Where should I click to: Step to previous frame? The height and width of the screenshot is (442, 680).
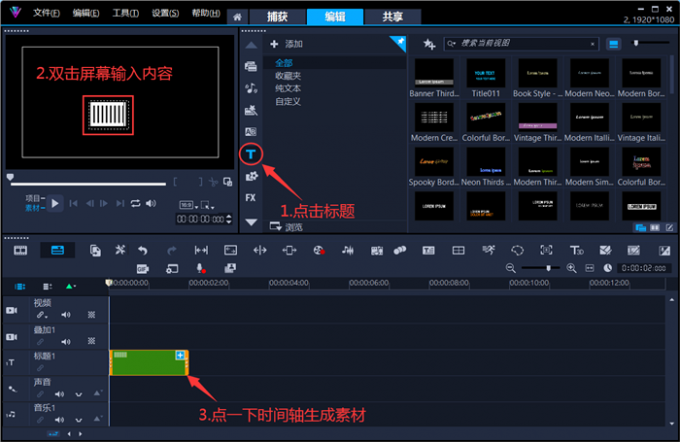(x=90, y=203)
